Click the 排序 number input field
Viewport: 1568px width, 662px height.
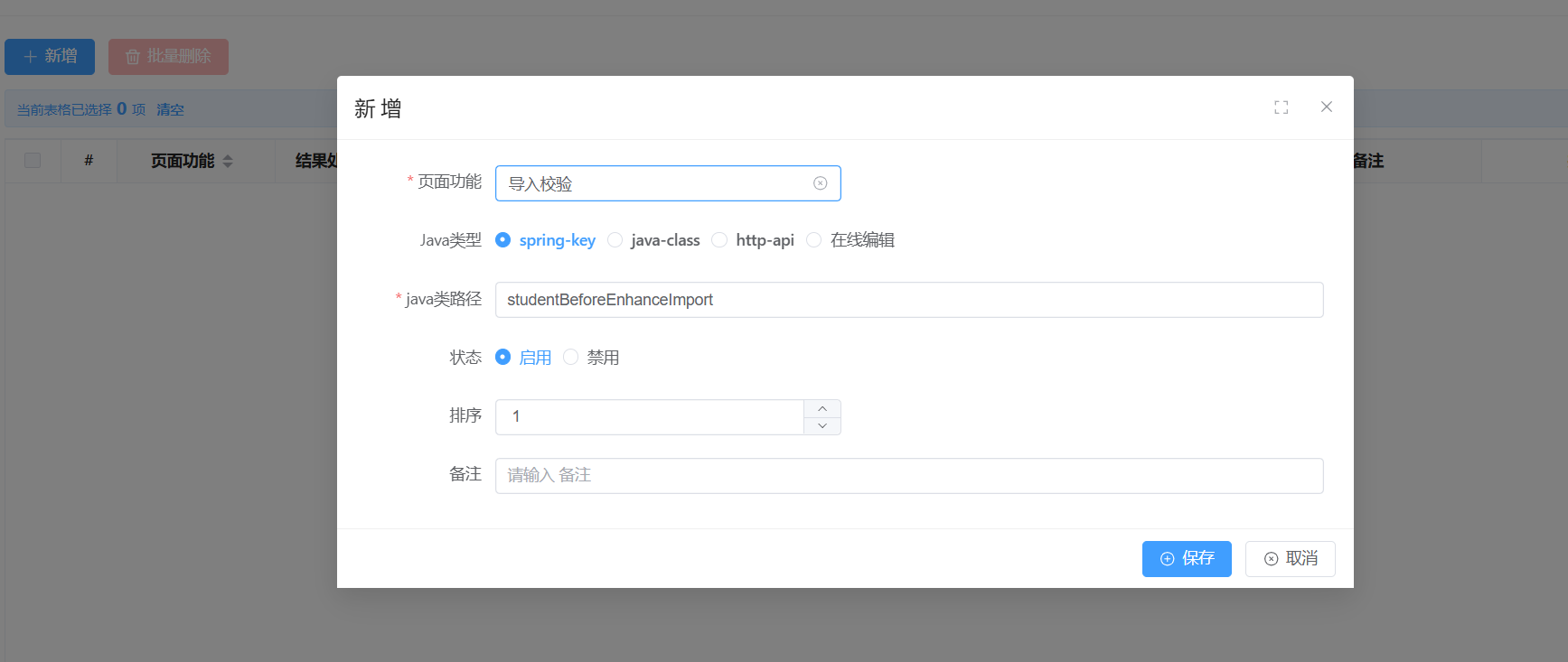(x=650, y=417)
